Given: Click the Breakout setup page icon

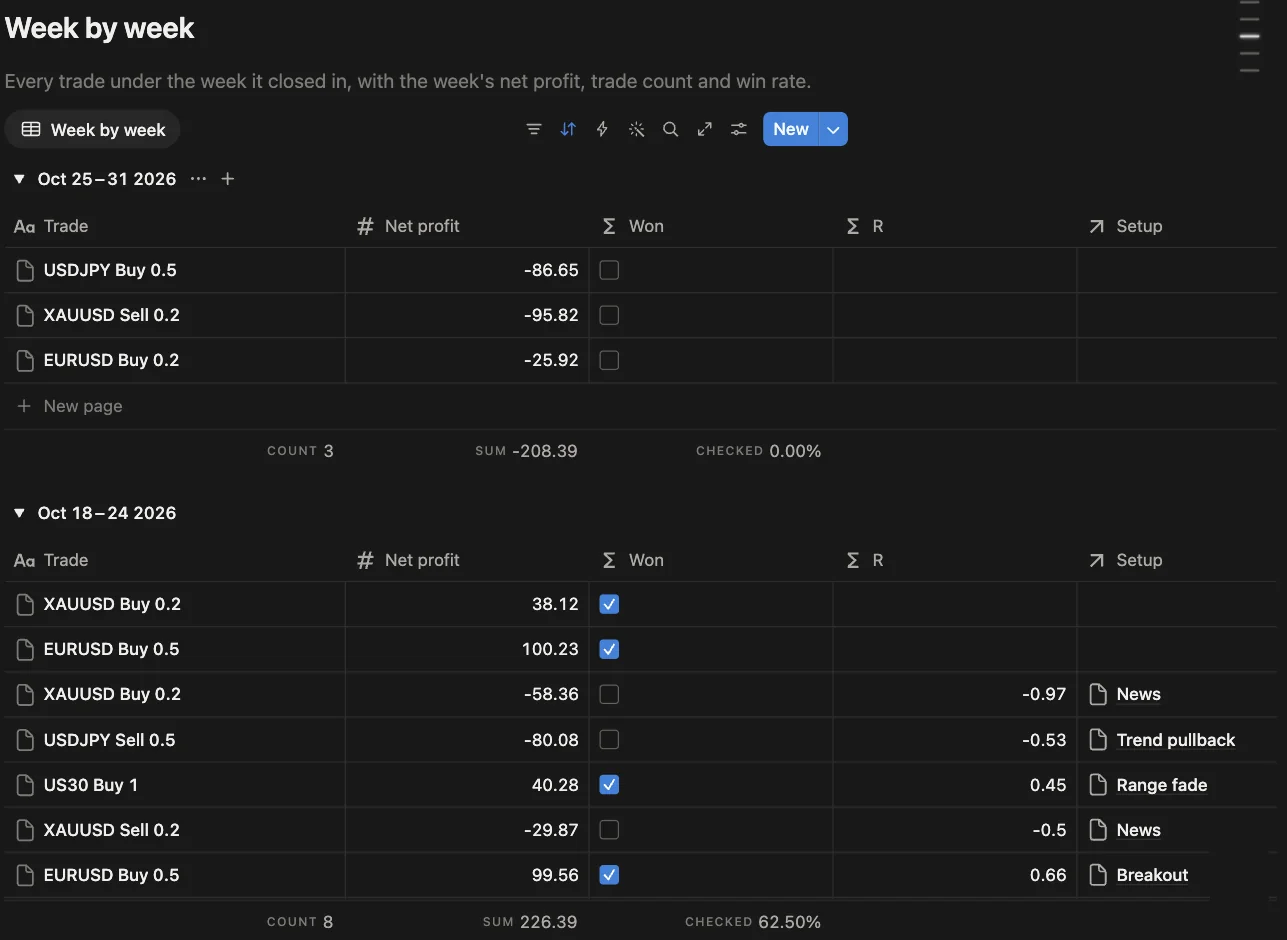Looking at the screenshot, I should [1098, 875].
